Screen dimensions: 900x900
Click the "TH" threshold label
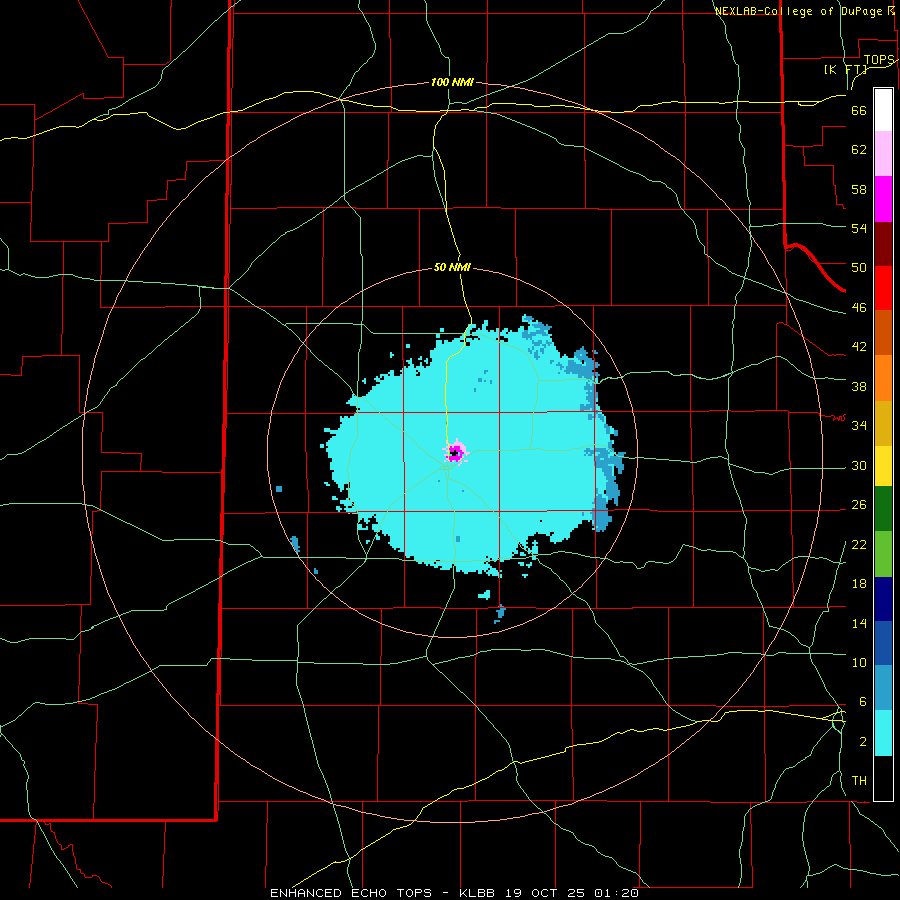[x=859, y=780]
